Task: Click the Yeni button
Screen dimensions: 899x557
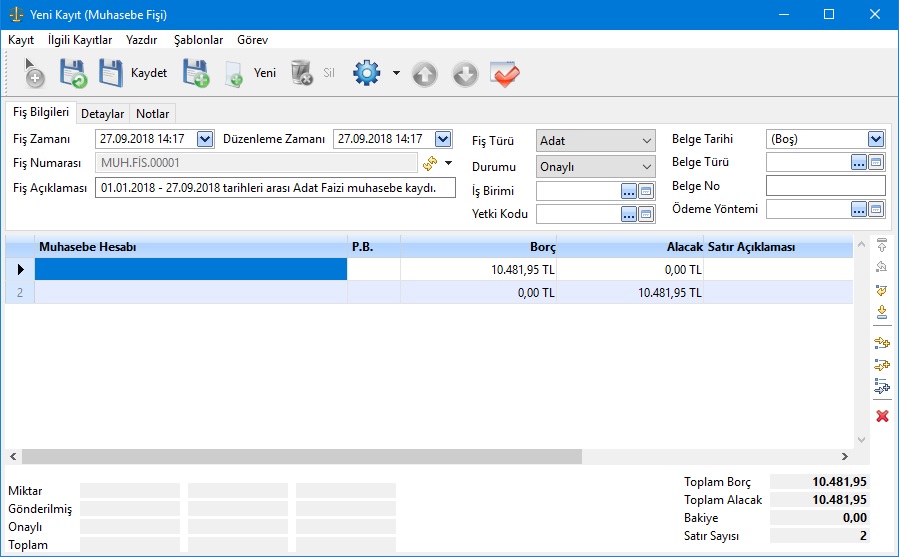Action: tap(252, 74)
